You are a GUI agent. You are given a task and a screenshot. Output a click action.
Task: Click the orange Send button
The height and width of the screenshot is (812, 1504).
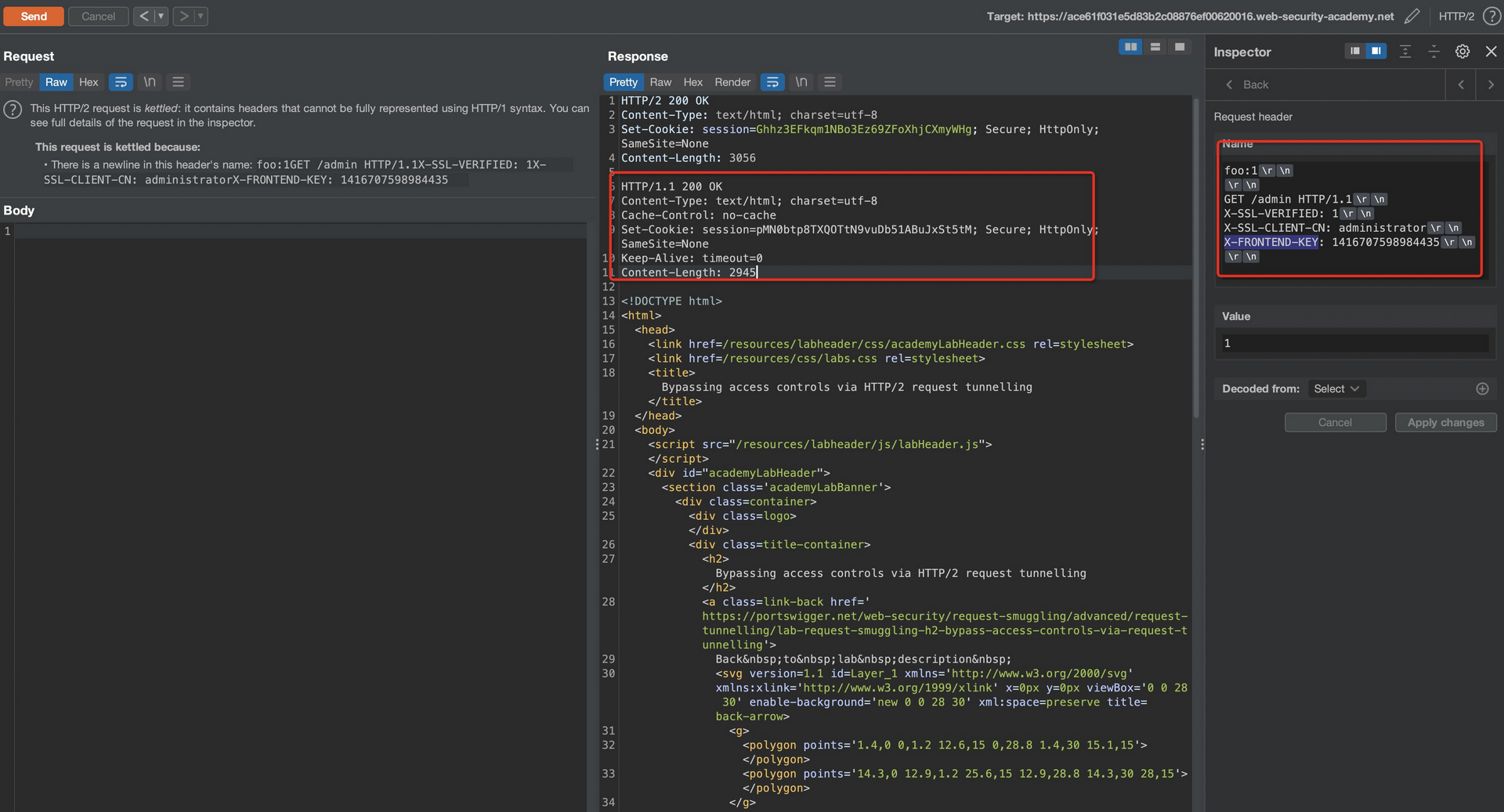click(34, 16)
